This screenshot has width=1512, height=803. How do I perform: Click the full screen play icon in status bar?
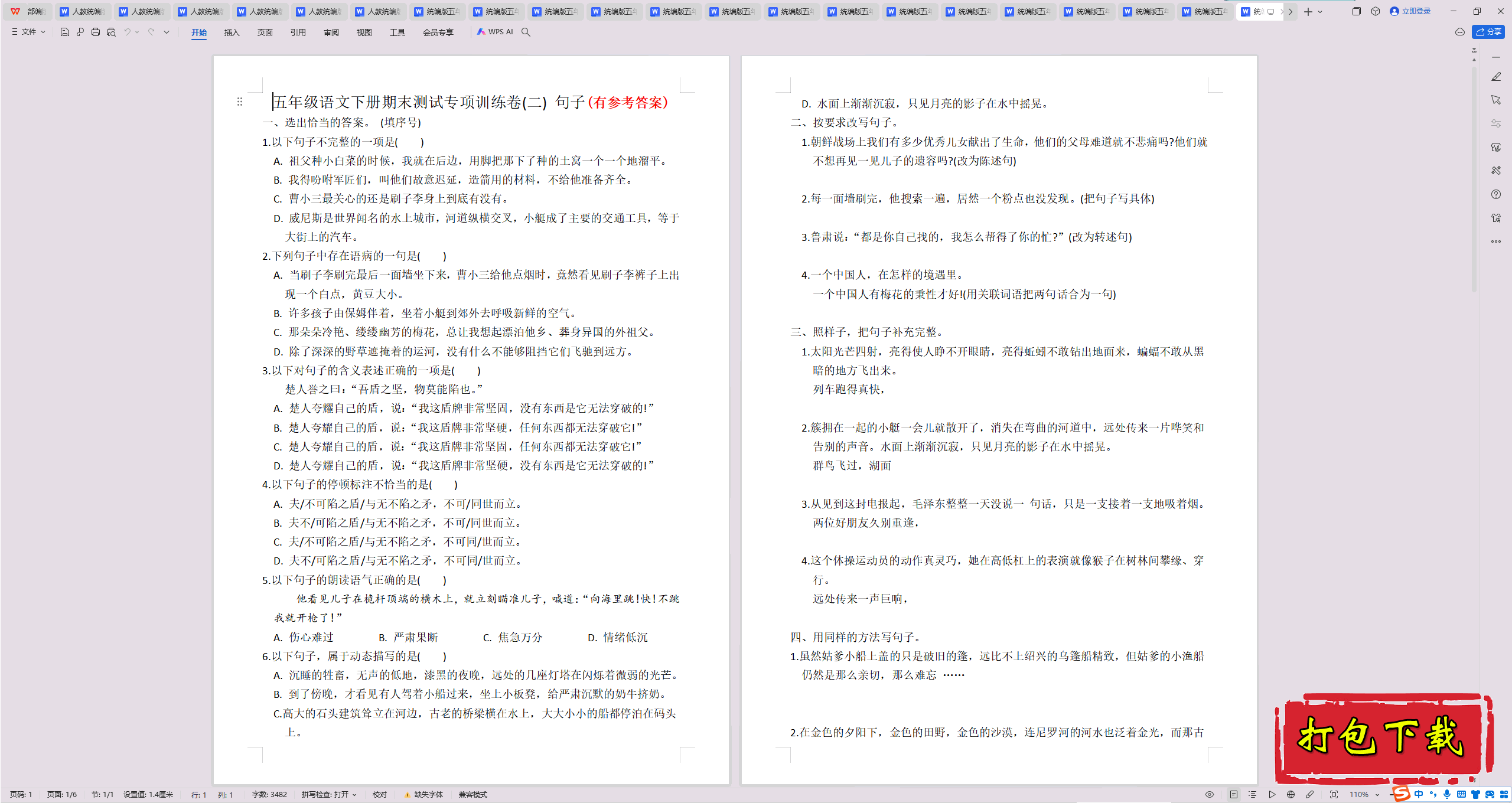(x=1272, y=795)
